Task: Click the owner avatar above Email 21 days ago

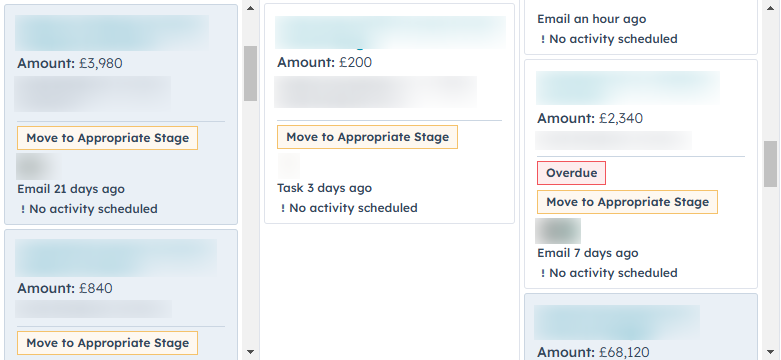Action: 39,166
